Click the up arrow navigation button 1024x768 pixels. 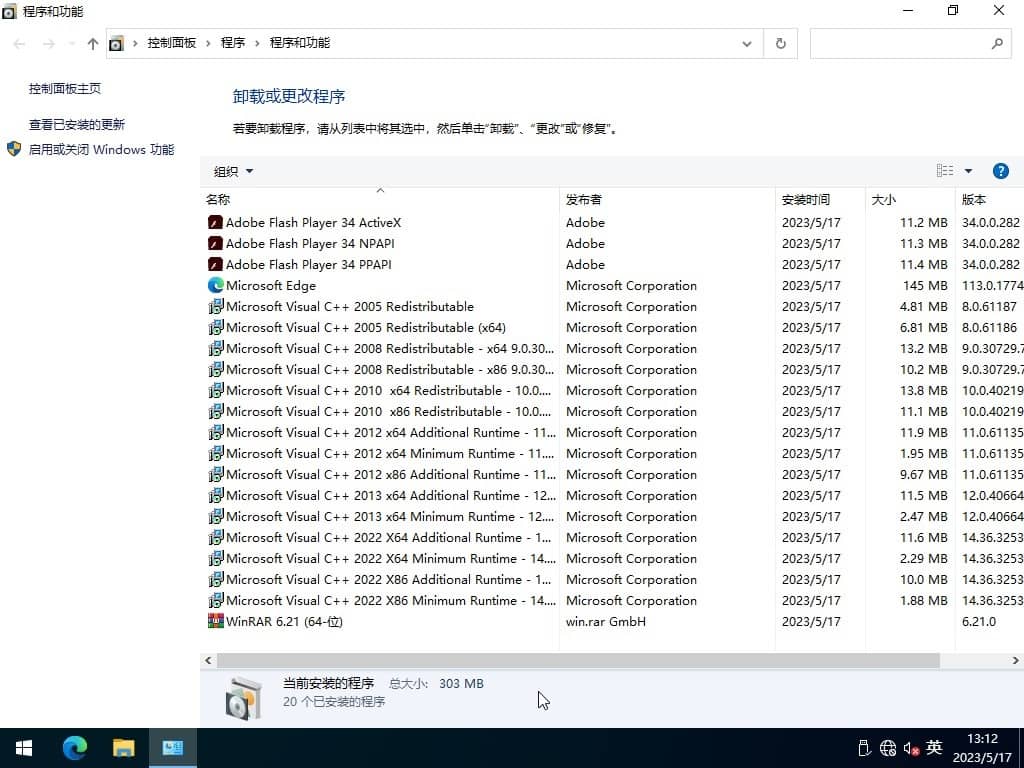pyautogui.click(x=93, y=43)
